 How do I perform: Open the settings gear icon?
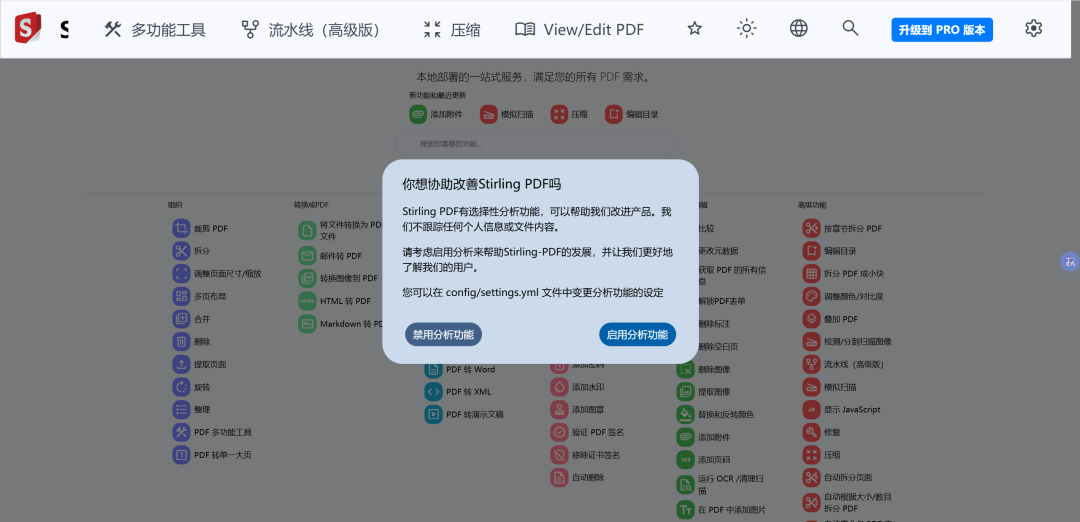1033,29
